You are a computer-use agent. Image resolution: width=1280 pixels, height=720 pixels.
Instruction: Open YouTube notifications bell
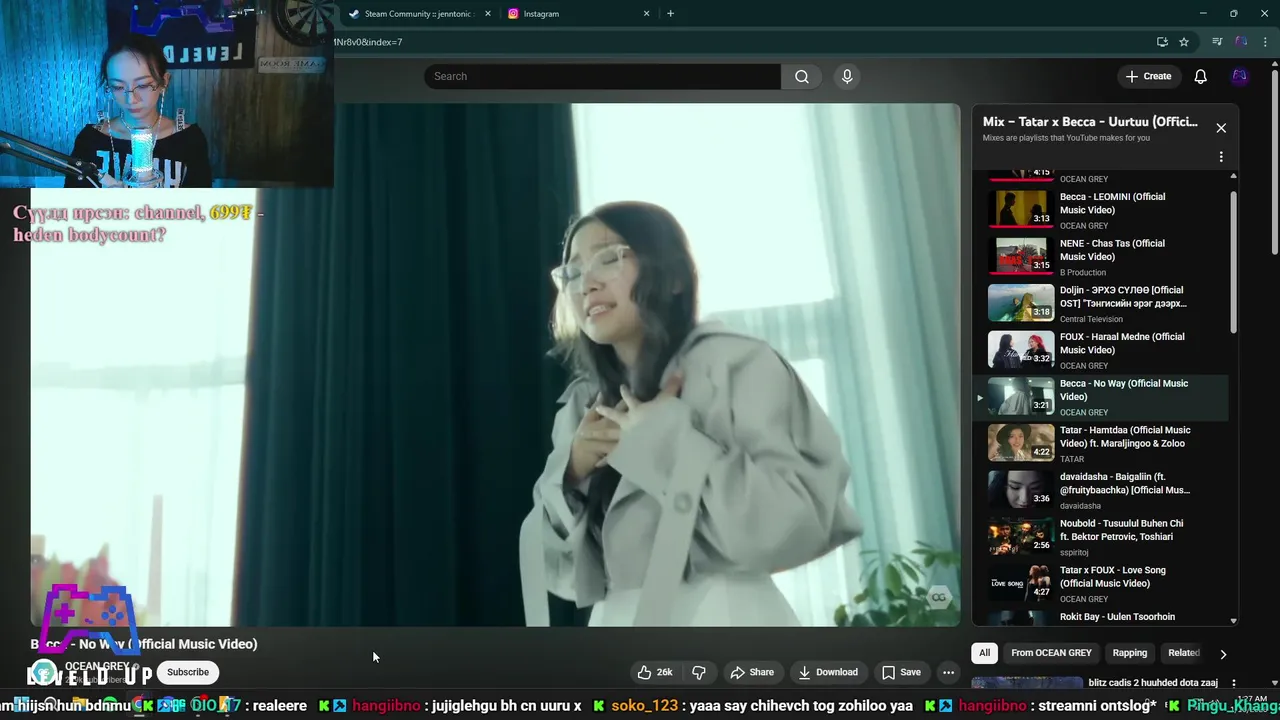coord(1200,76)
